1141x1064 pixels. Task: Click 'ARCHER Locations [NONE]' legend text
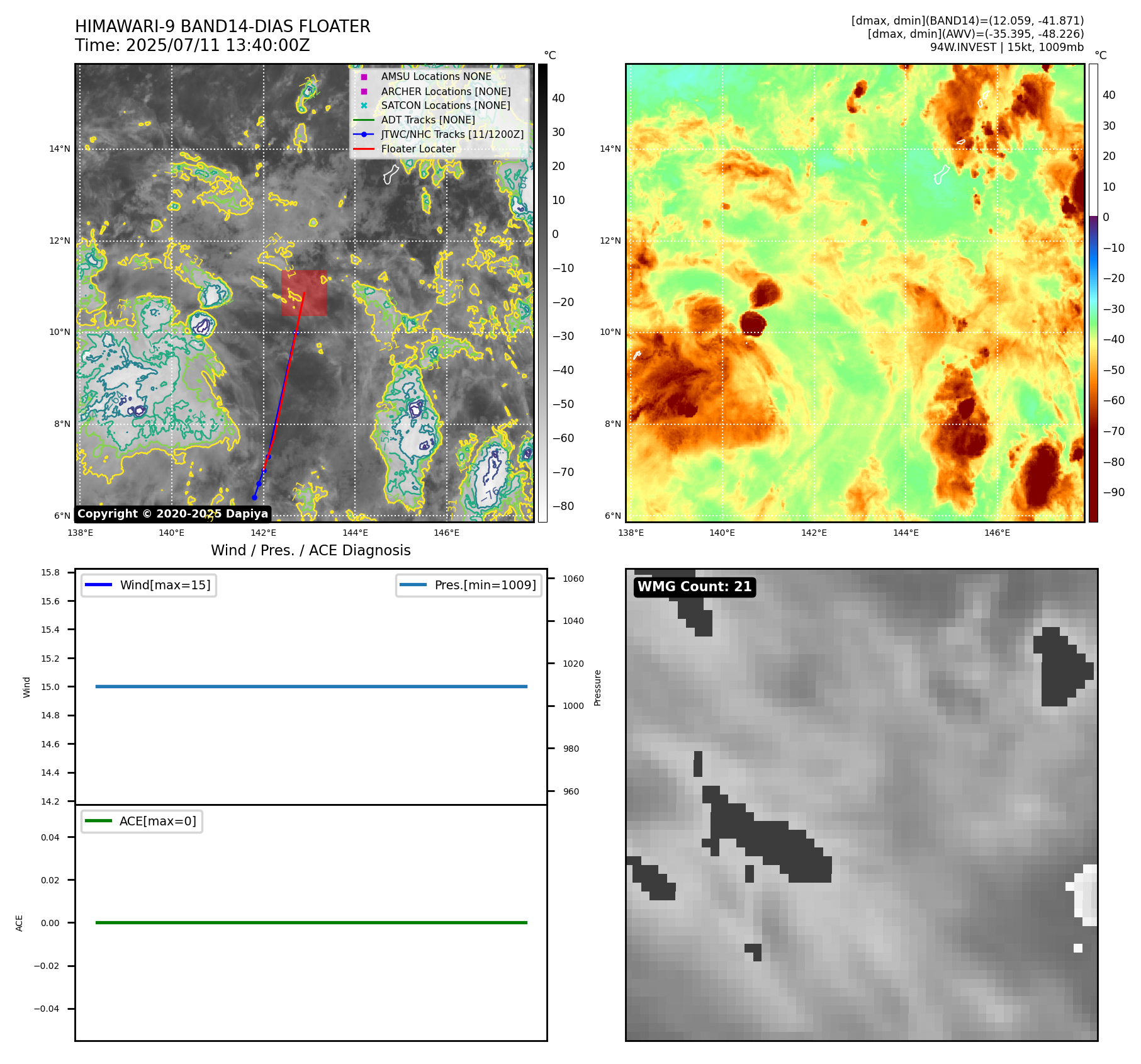point(446,91)
